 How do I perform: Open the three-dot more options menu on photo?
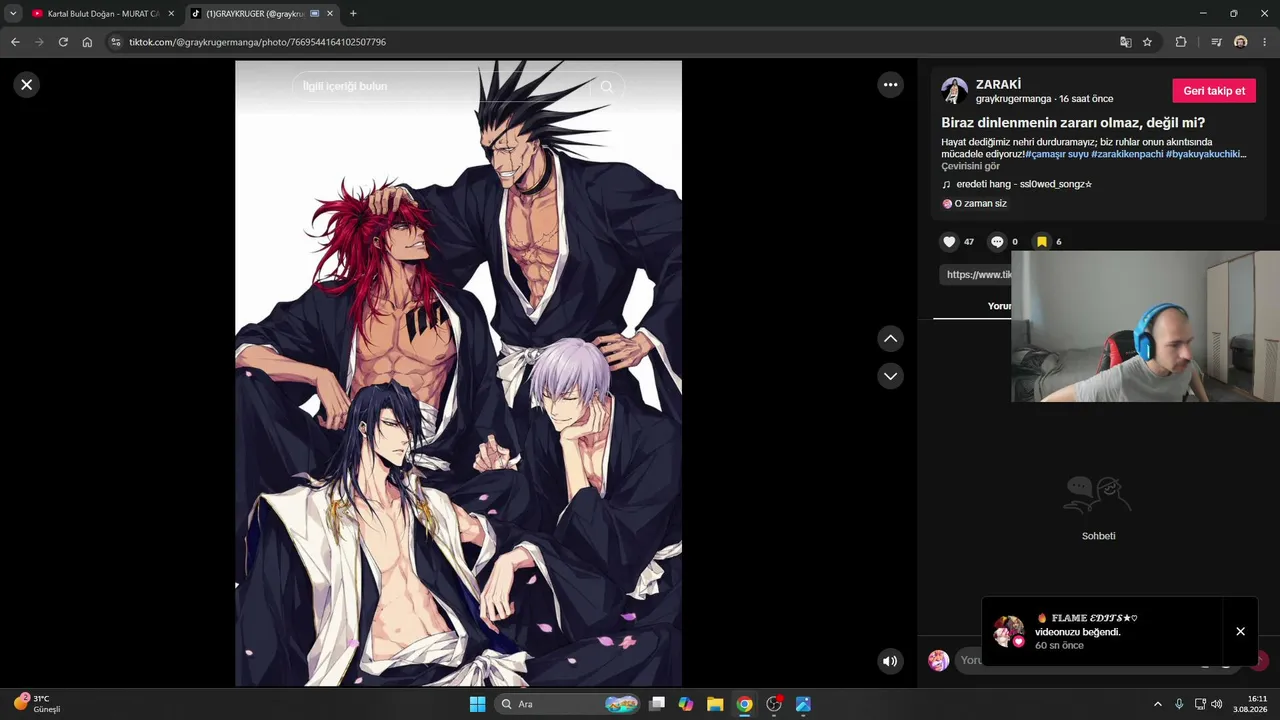(890, 85)
